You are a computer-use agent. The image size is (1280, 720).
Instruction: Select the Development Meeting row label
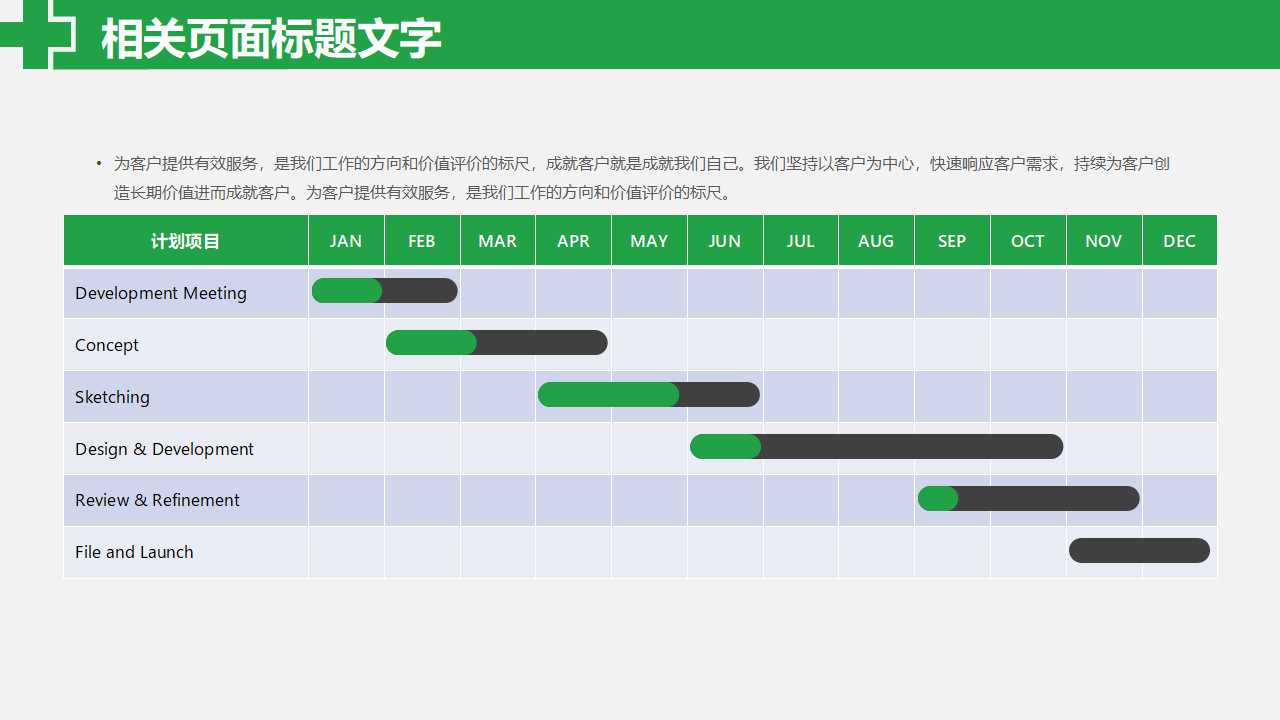pyautogui.click(x=161, y=293)
